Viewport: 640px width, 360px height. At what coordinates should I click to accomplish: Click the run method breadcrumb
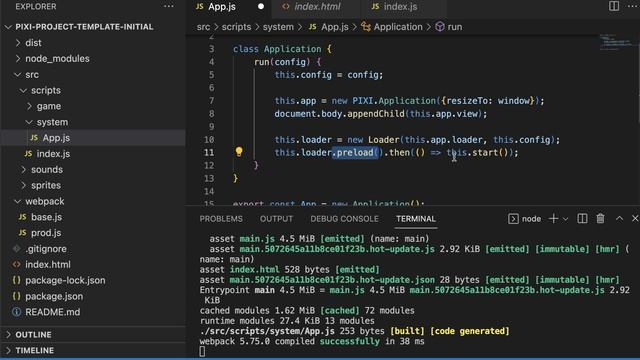[x=449, y=27]
